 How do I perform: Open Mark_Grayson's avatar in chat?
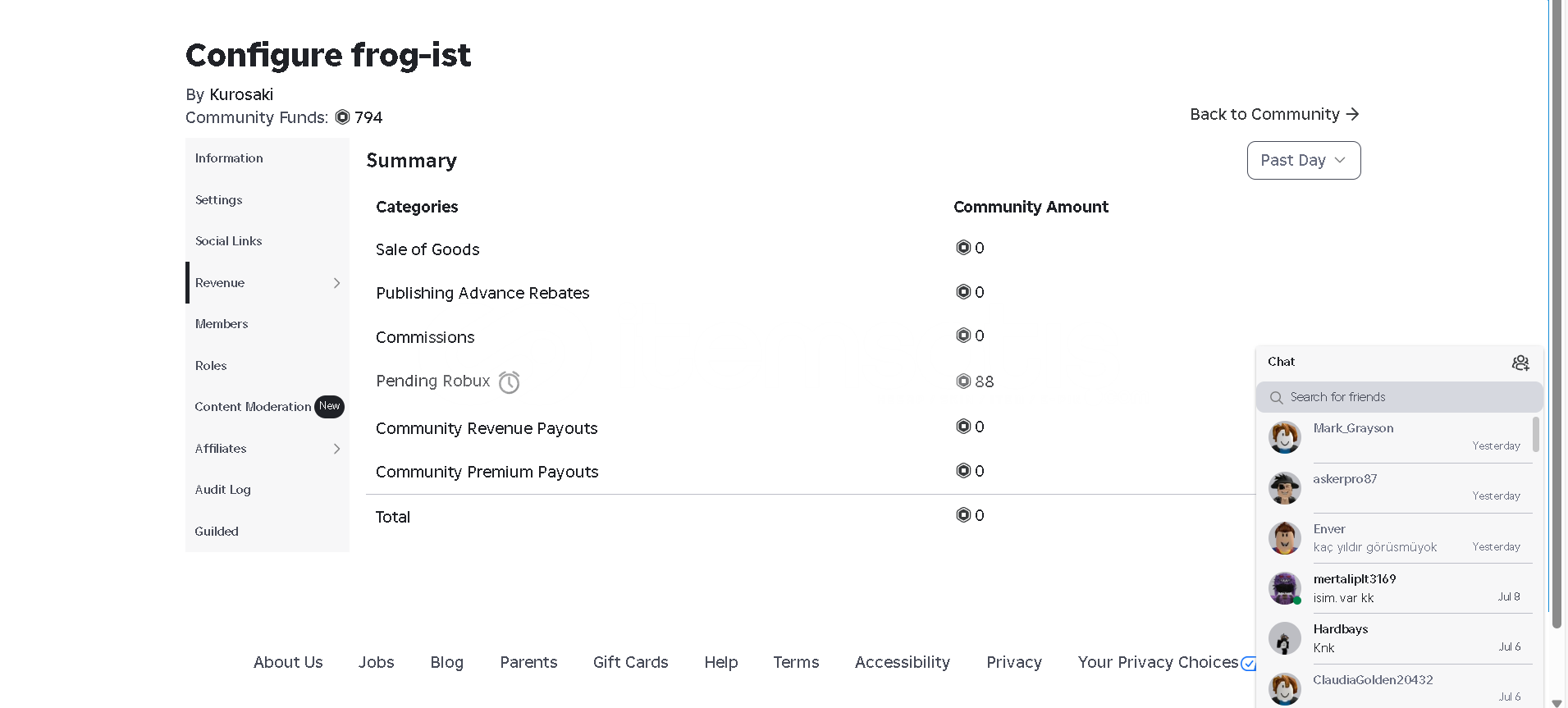[1284, 437]
